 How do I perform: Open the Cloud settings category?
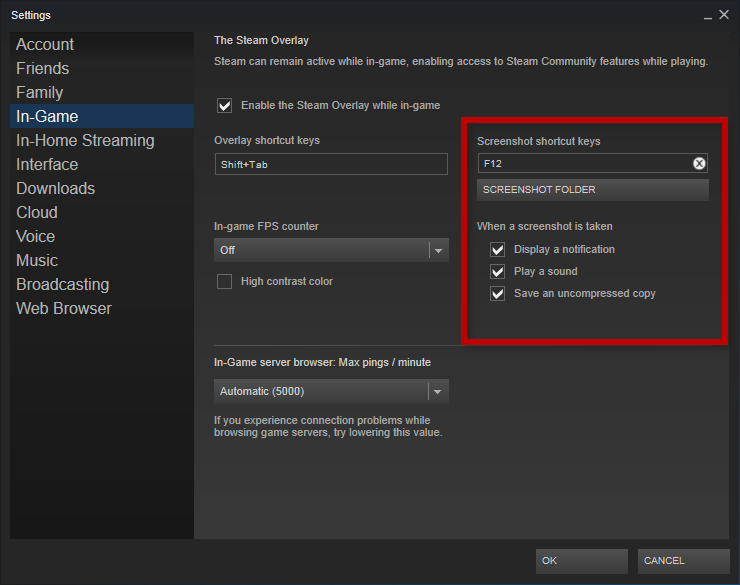[102, 212]
